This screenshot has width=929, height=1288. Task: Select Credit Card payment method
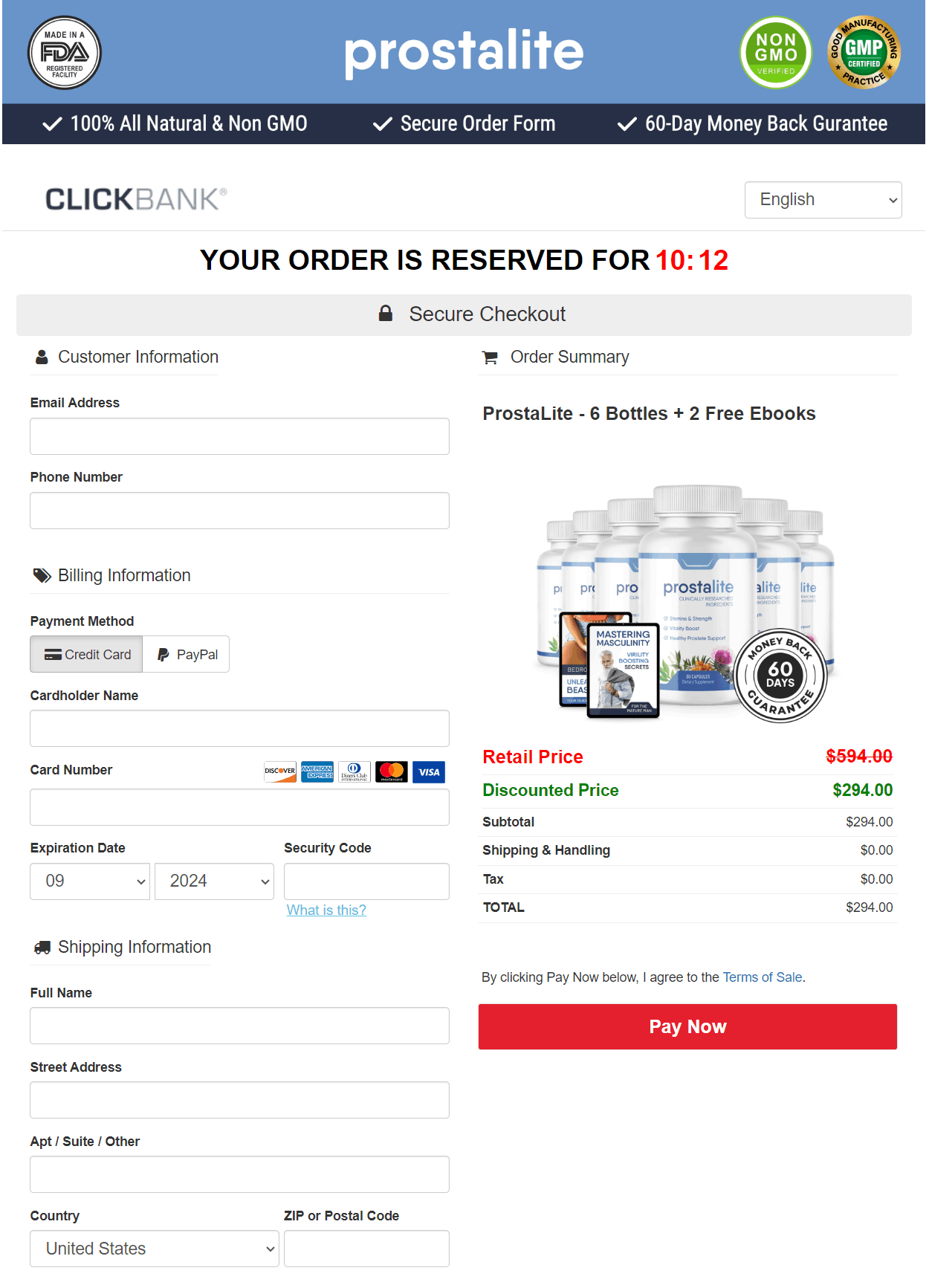tap(87, 655)
